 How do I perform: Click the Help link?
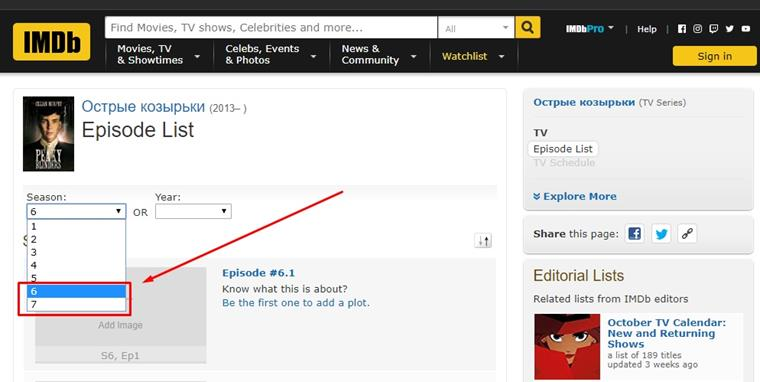[647, 29]
